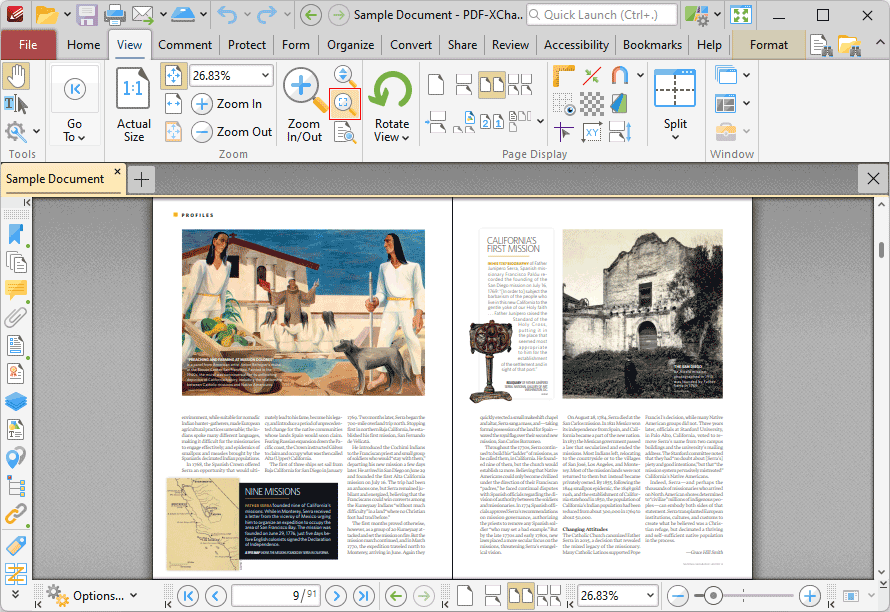Image resolution: width=890 pixels, height=612 pixels.
Task: Toggle Fit Page zoom mode button
Action: 174,76
